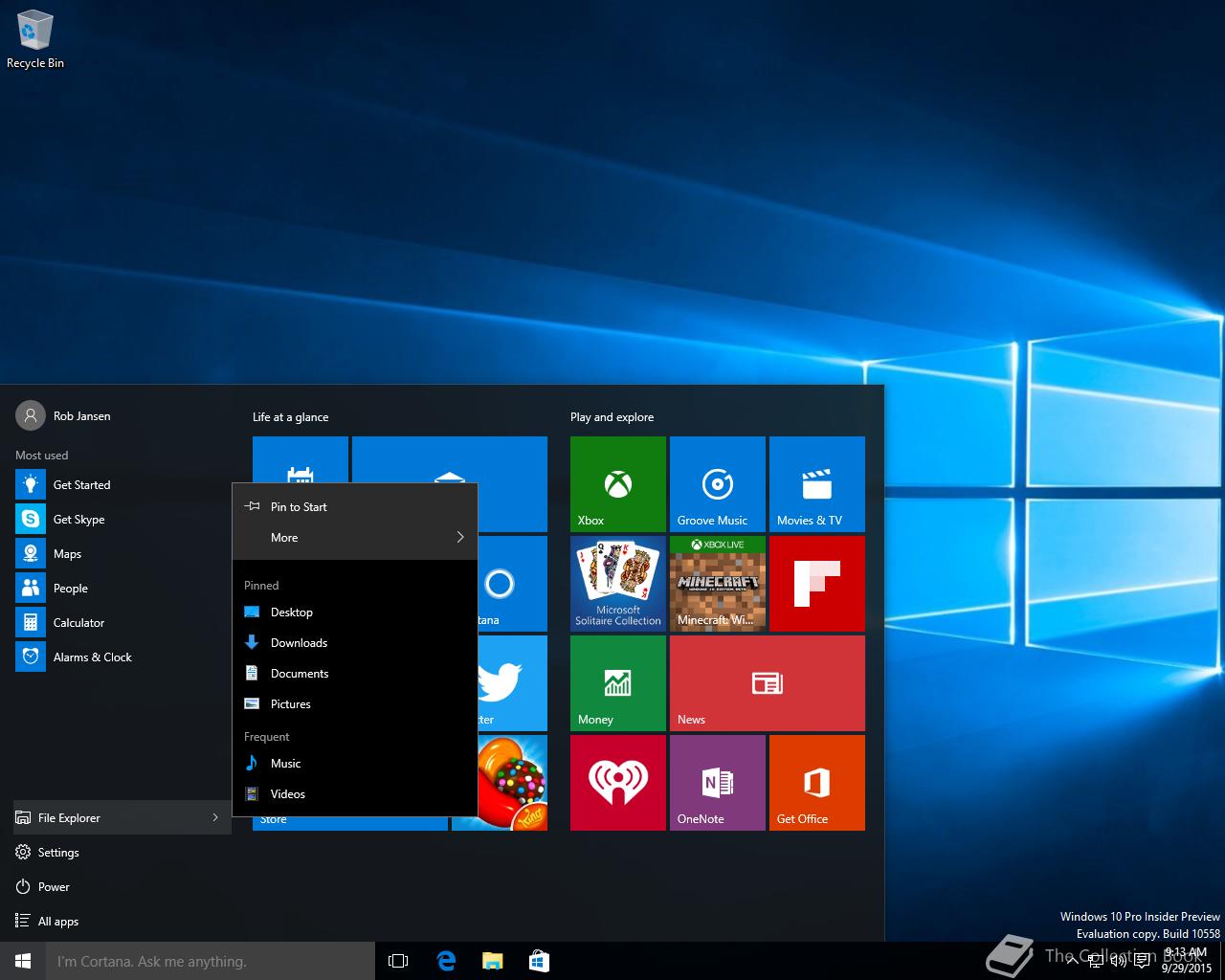Image resolution: width=1225 pixels, height=980 pixels.
Task: Click the Rob Jansen user account
Action: [x=63, y=416]
